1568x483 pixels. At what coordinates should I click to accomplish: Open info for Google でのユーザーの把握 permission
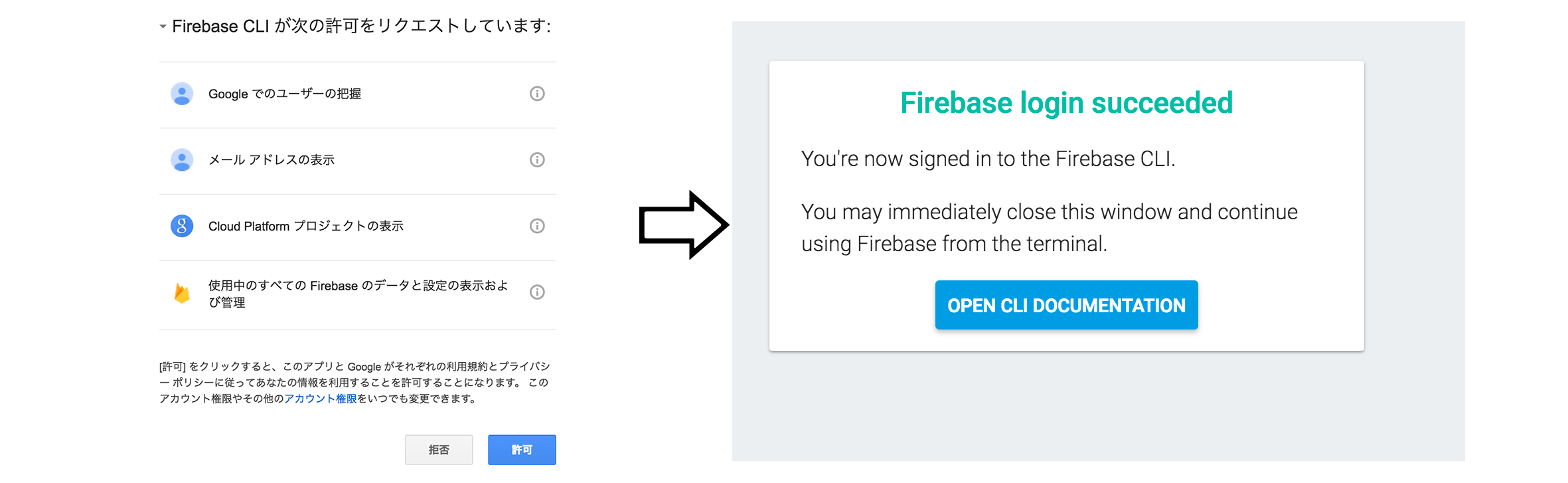[536, 94]
